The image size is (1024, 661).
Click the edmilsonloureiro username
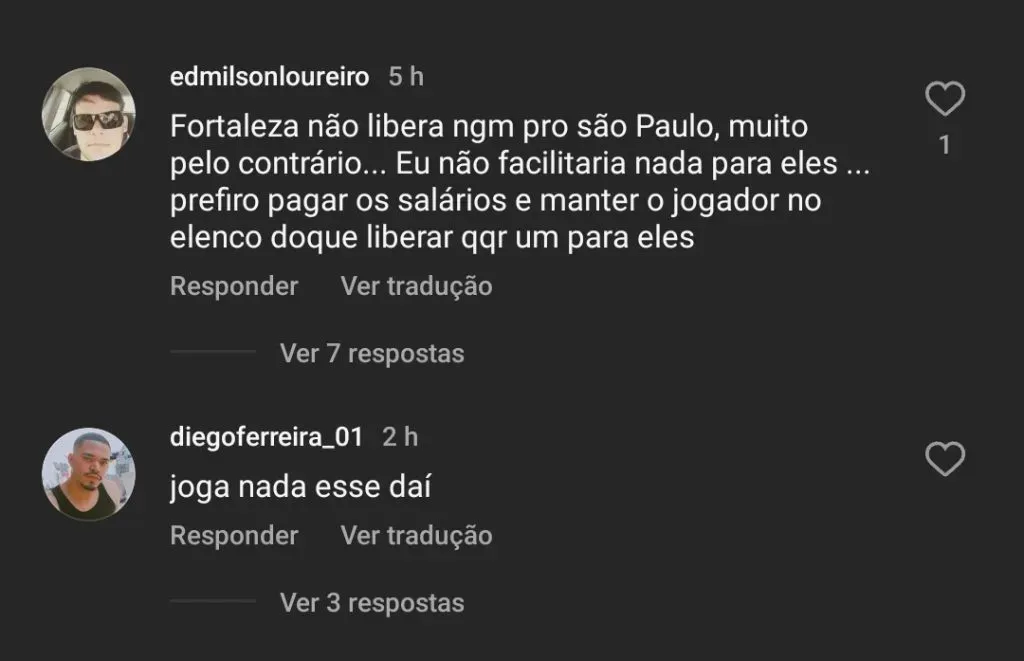[270, 77]
